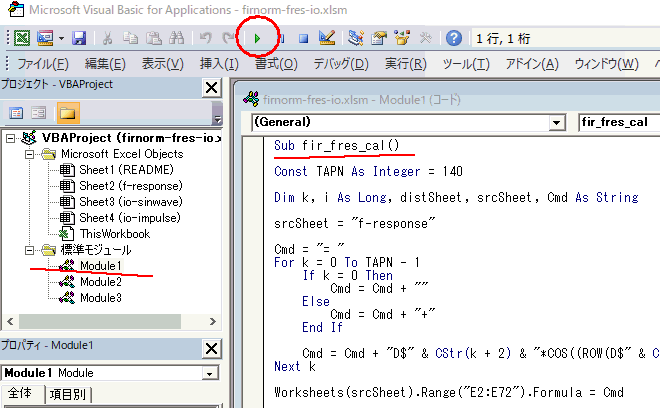The height and width of the screenshot is (408, 660).
Task: Select Sheet1 (README) in the tree
Action: pos(126,170)
